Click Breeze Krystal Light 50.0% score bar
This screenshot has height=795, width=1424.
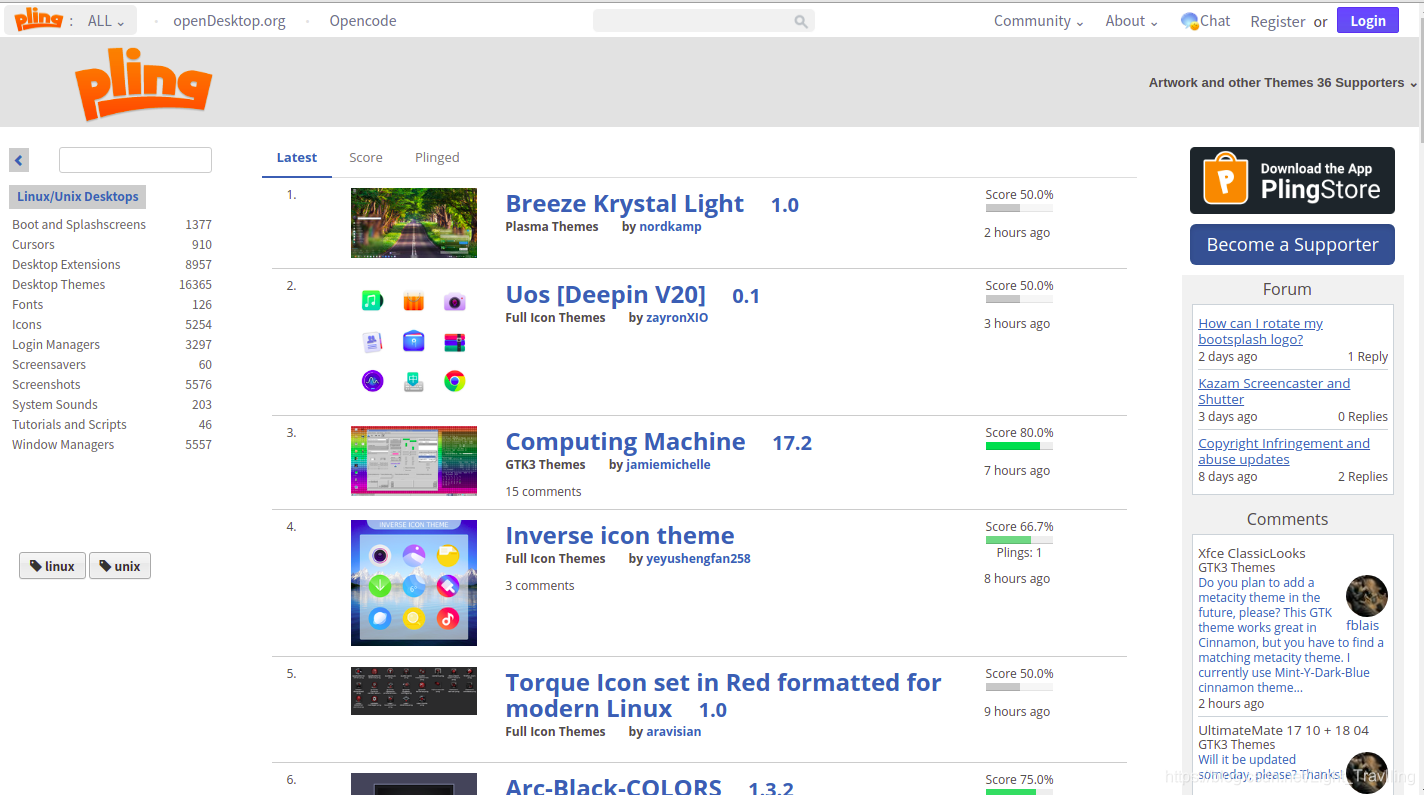(x=1019, y=208)
